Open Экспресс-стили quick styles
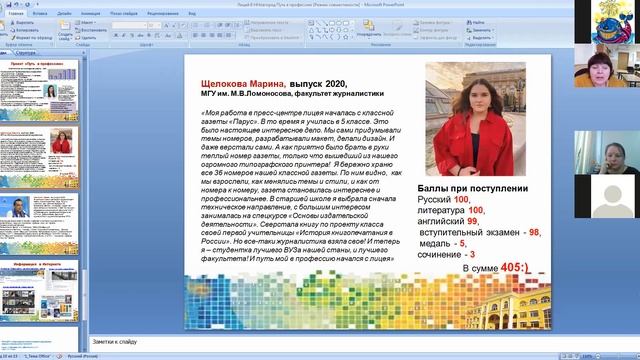This screenshot has width=640, height=360. (397, 29)
